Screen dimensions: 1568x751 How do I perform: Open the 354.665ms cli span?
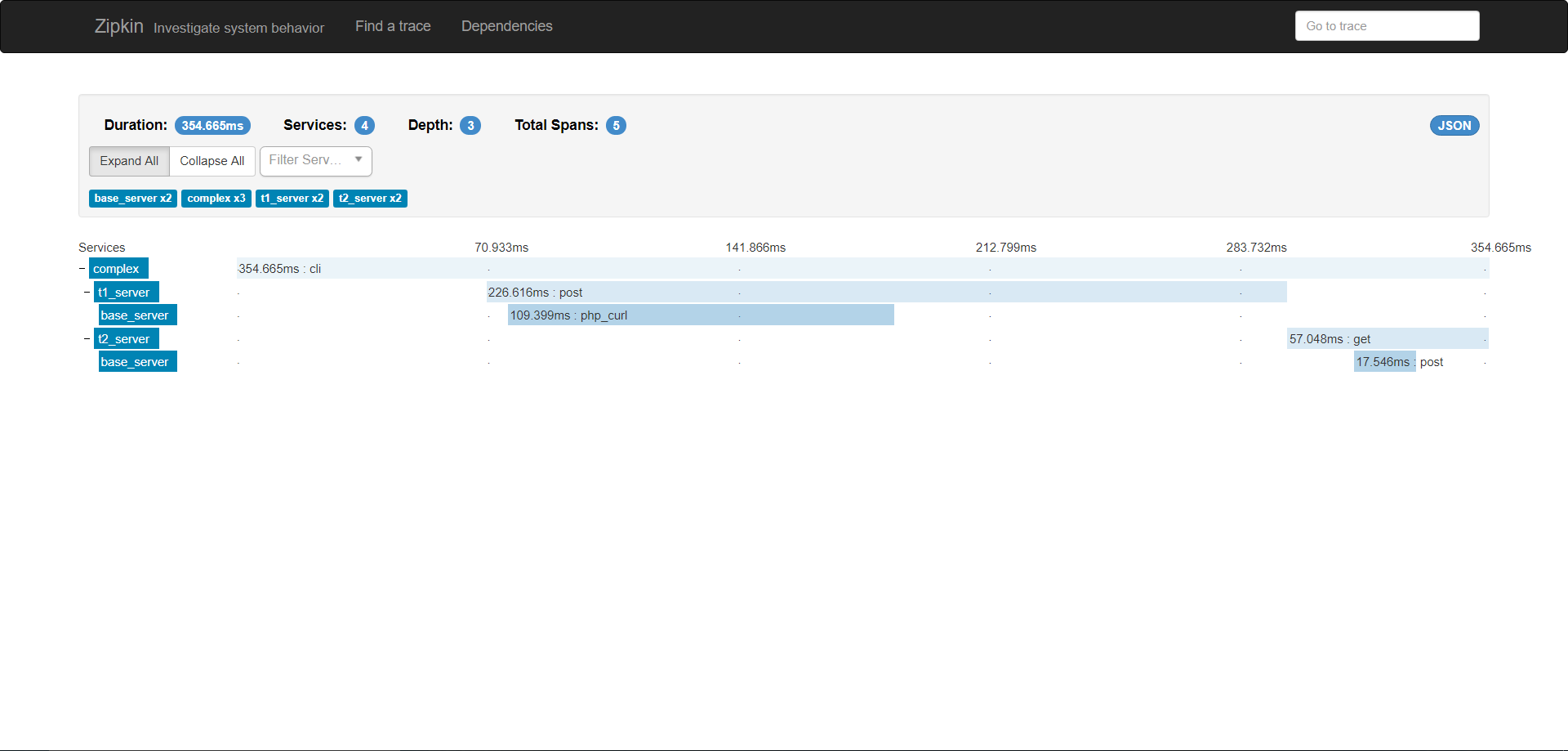pos(863,269)
